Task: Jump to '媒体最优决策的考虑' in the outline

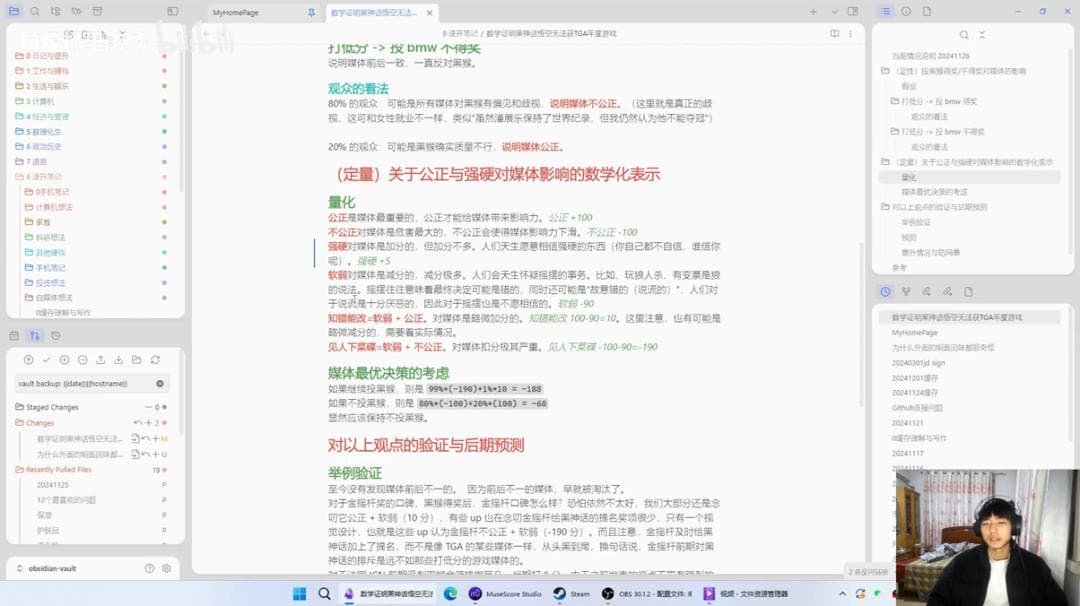Action: click(x=934, y=192)
